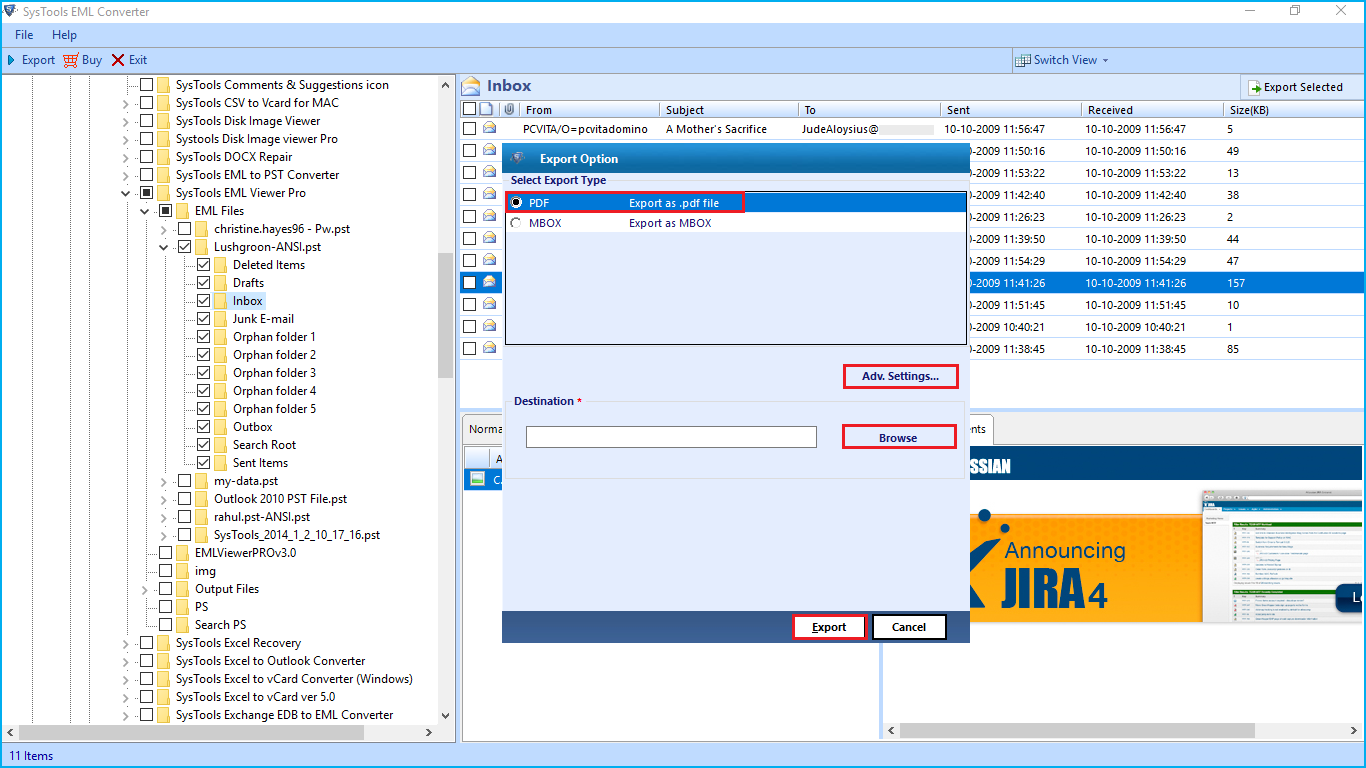Click the attachment paperclip column header
The image size is (1366, 768).
[509, 109]
